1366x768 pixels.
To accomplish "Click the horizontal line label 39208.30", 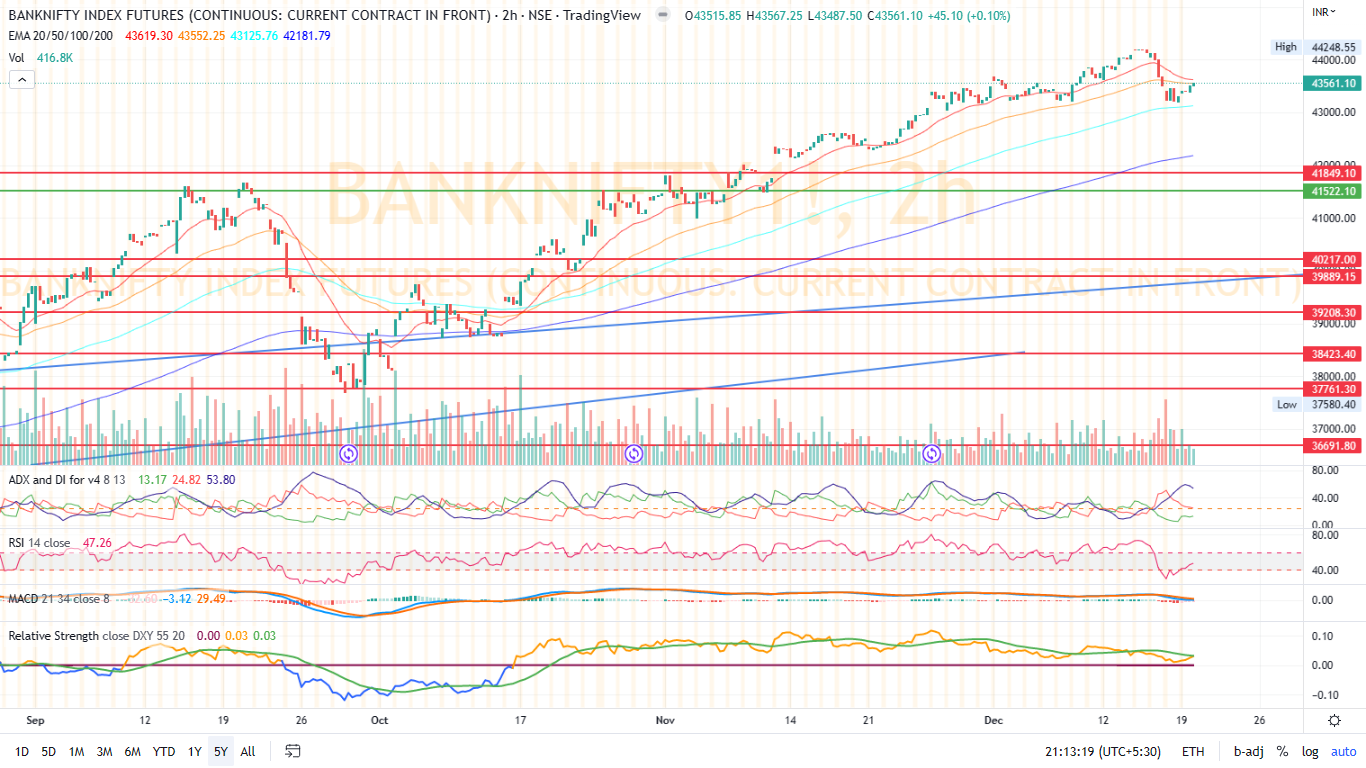I will (1333, 313).
